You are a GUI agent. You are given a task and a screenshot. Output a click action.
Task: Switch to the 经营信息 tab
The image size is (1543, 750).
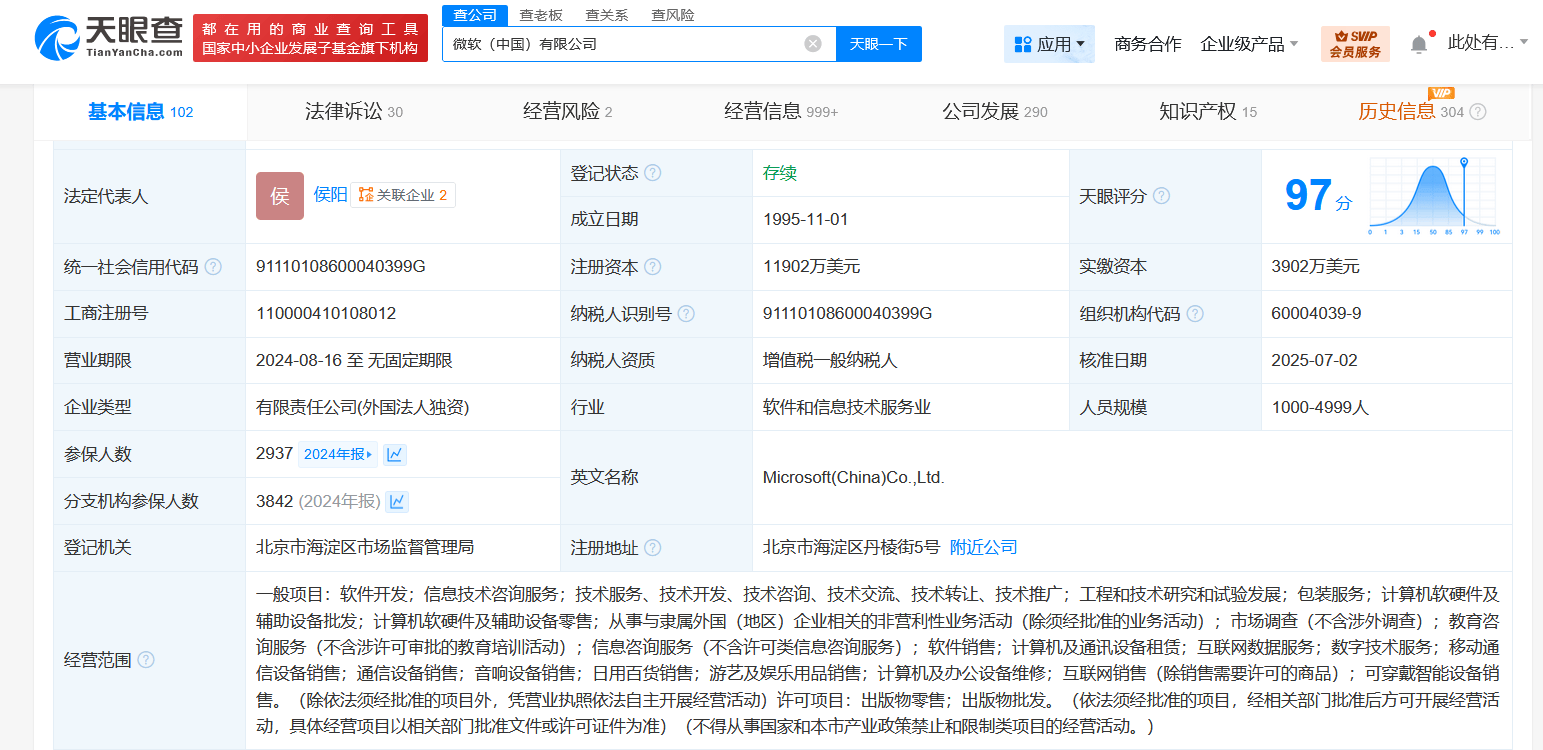[781, 112]
